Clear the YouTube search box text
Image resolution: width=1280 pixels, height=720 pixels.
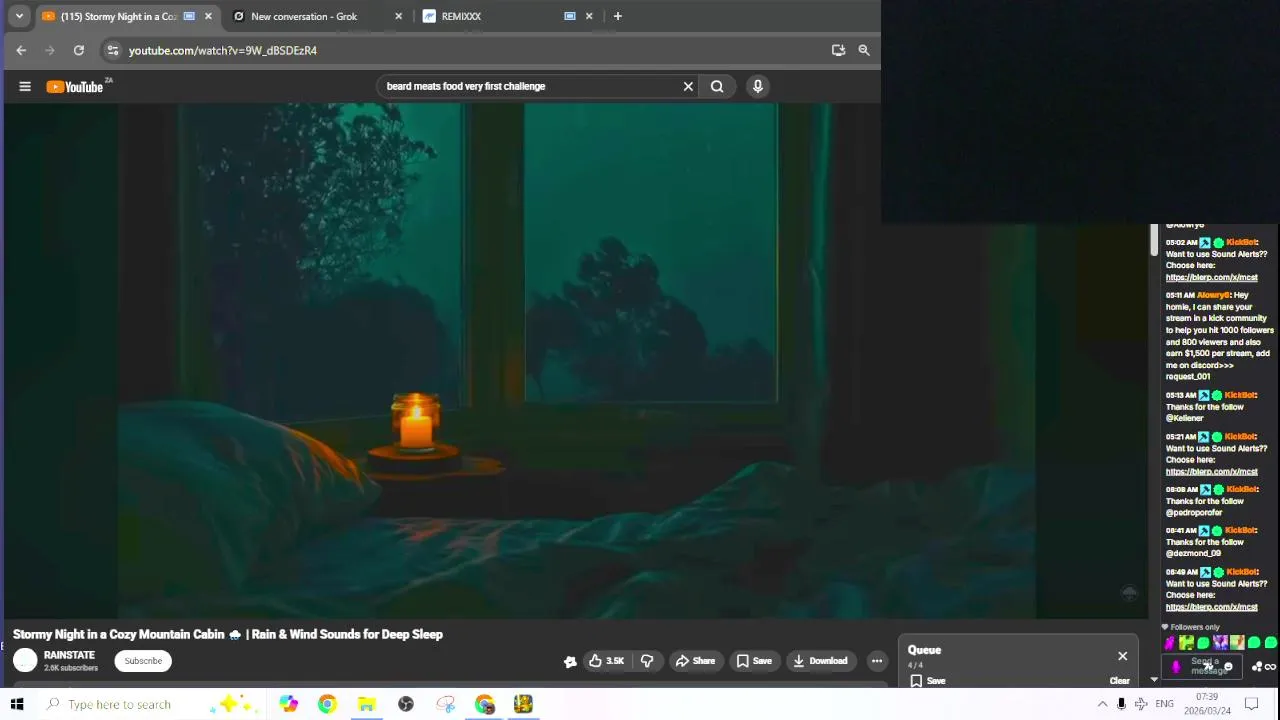click(688, 86)
